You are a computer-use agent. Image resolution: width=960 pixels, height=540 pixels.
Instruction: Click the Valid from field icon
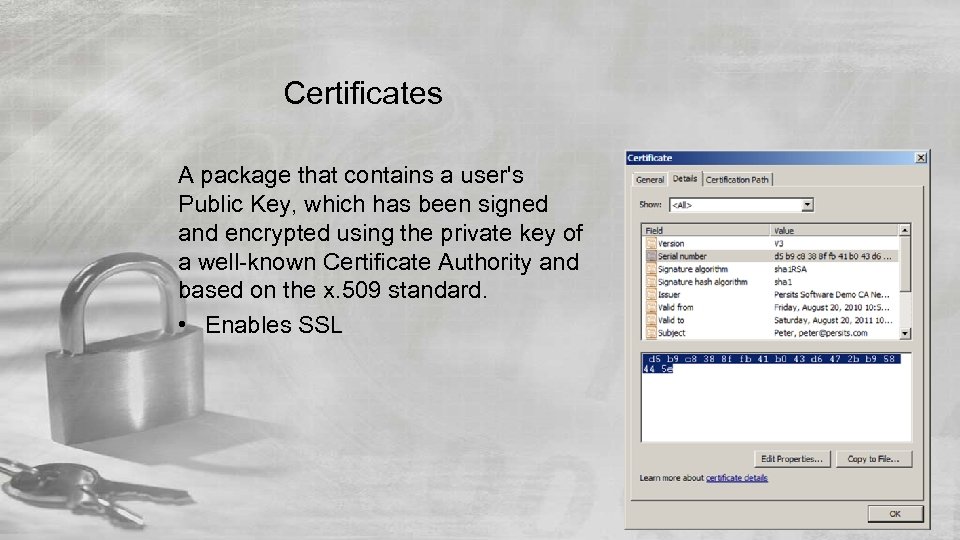pos(651,308)
